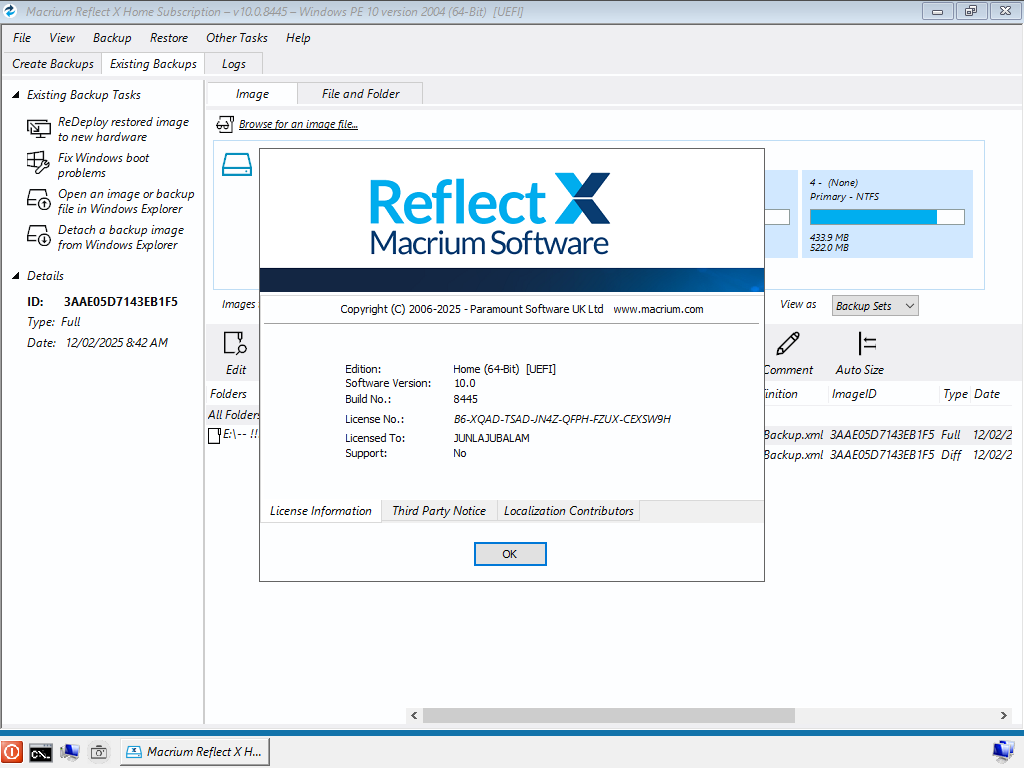Tick the checkbox beside the E:\ folder
This screenshot has height=768, width=1024.
tap(214, 436)
